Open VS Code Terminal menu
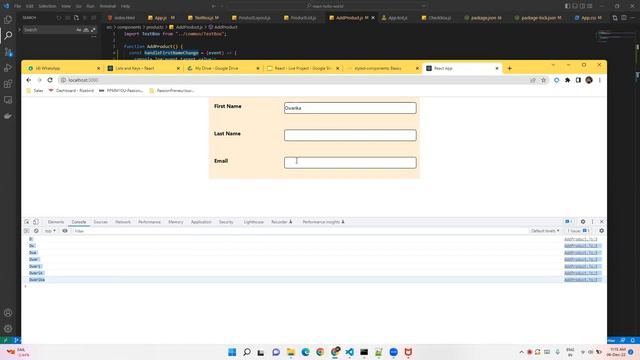 pos(108,6)
